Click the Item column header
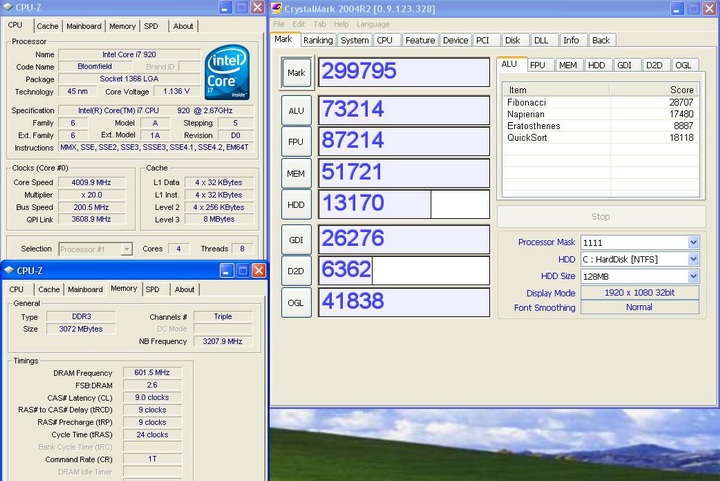 [557, 90]
